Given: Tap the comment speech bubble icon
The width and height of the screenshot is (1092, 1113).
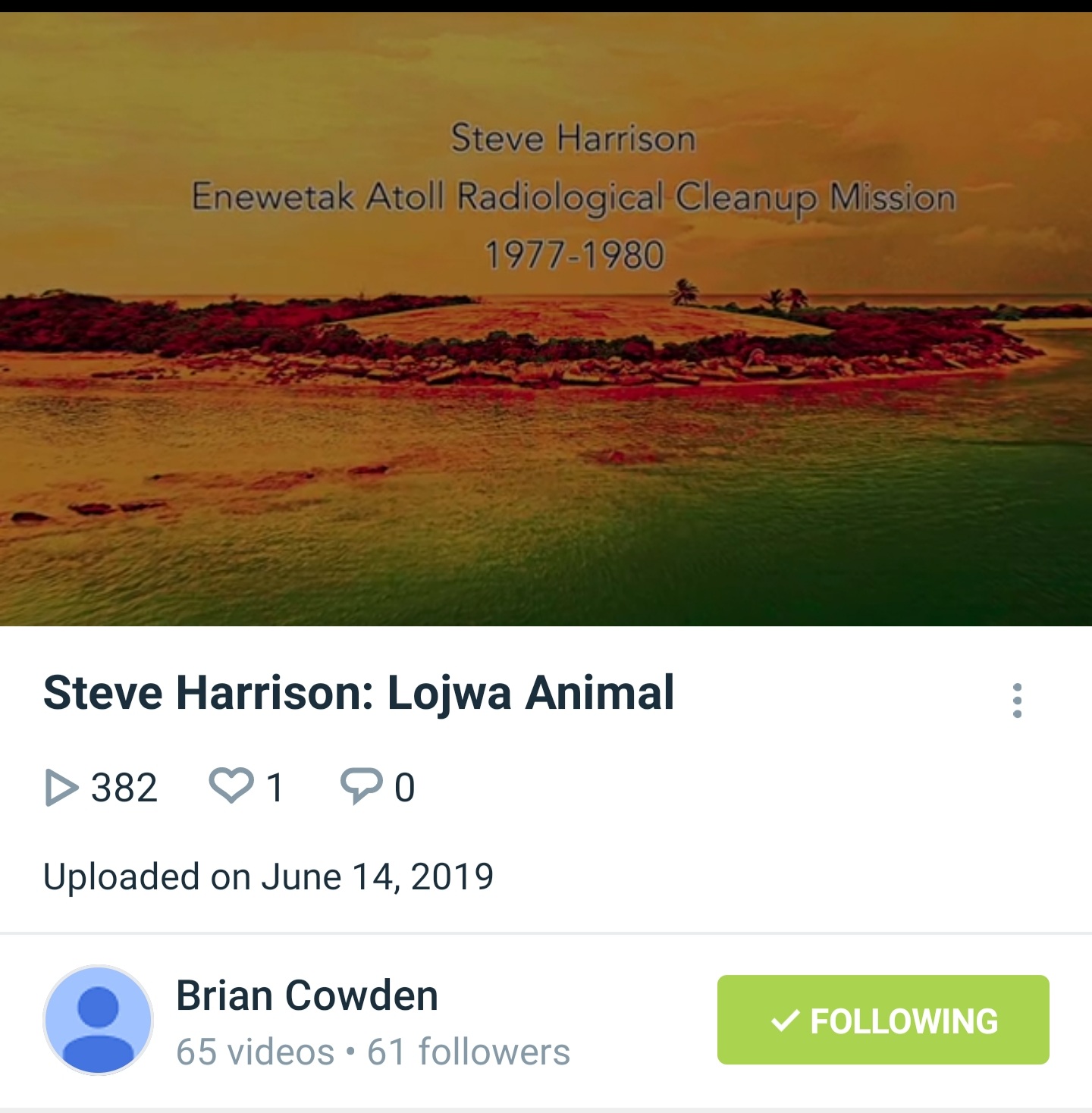Looking at the screenshot, I should coord(361,786).
